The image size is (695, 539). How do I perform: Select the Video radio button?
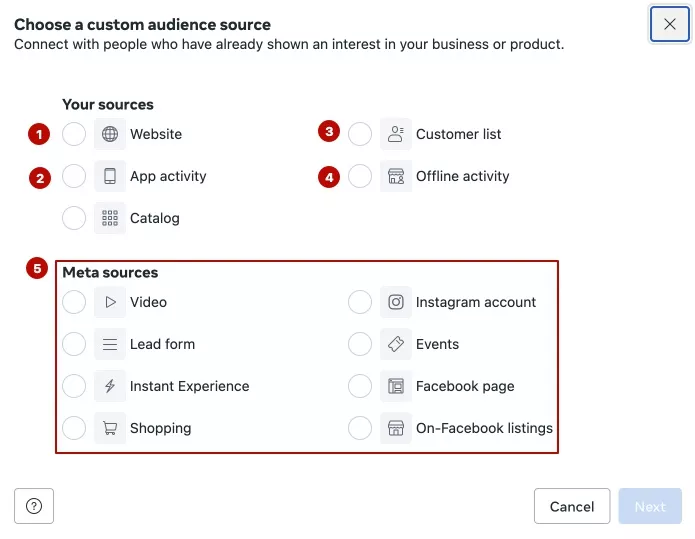pyautogui.click(x=74, y=302)
